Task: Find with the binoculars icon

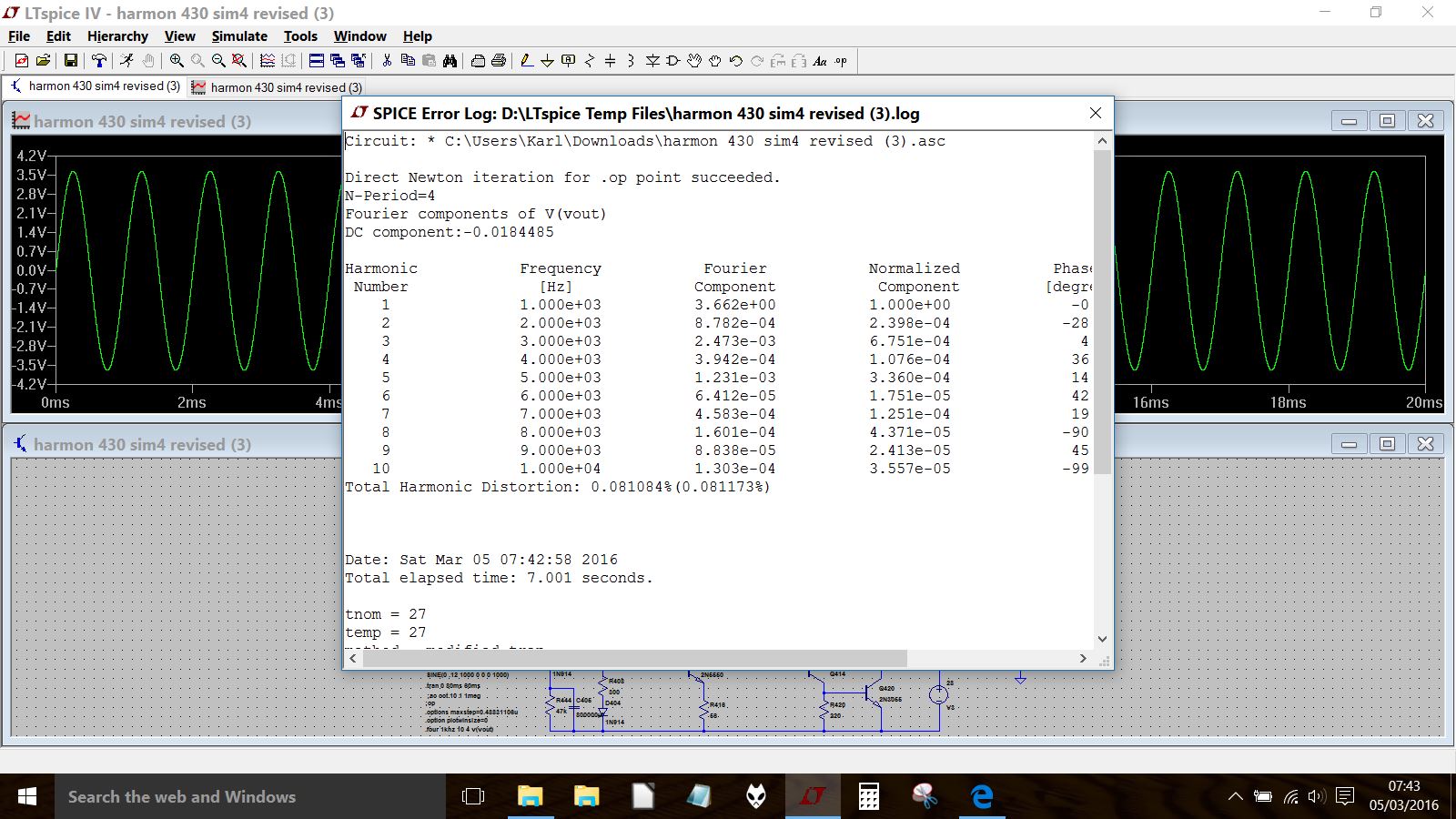Action: (450, 61)
